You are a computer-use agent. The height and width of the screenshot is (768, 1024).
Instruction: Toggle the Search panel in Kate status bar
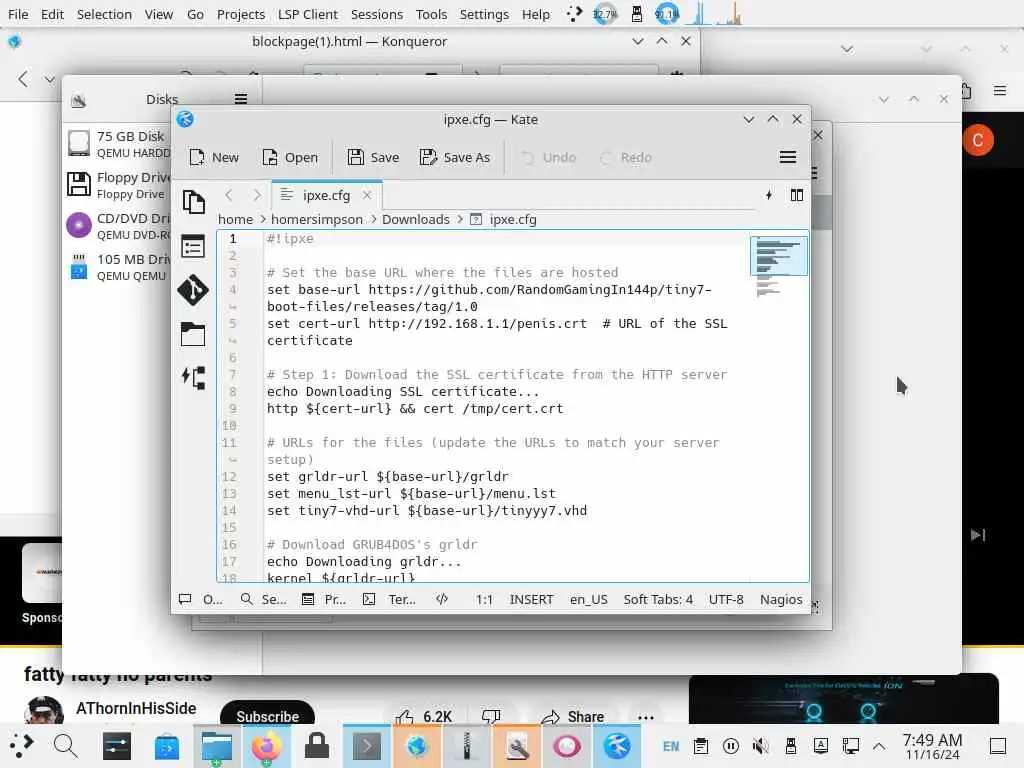(x=263, y=599)
